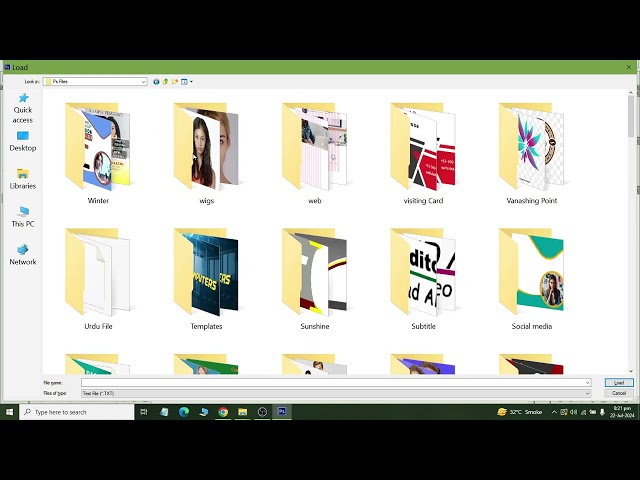640x480 pixels.
Task: Select the visiting Card folder
Action: click(x=423, y=153)
